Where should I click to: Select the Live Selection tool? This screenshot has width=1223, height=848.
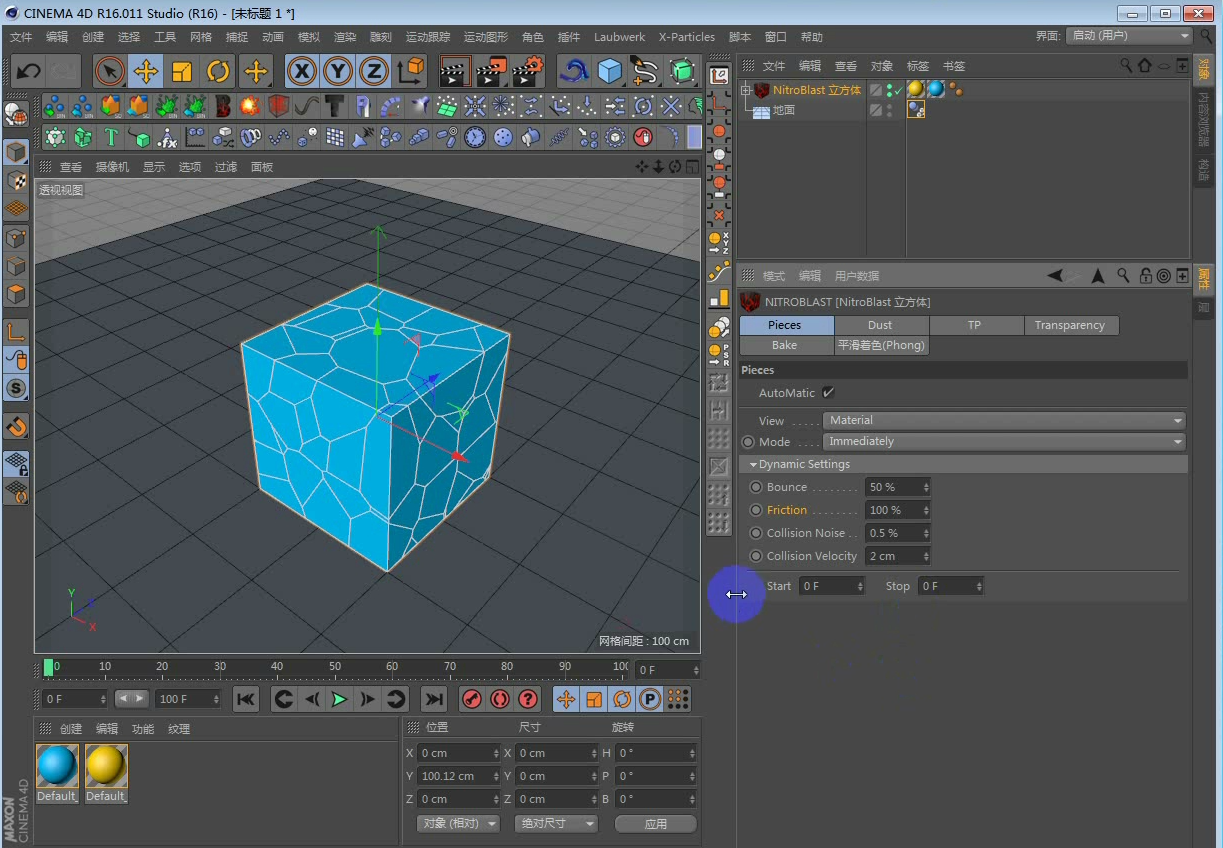110,71
